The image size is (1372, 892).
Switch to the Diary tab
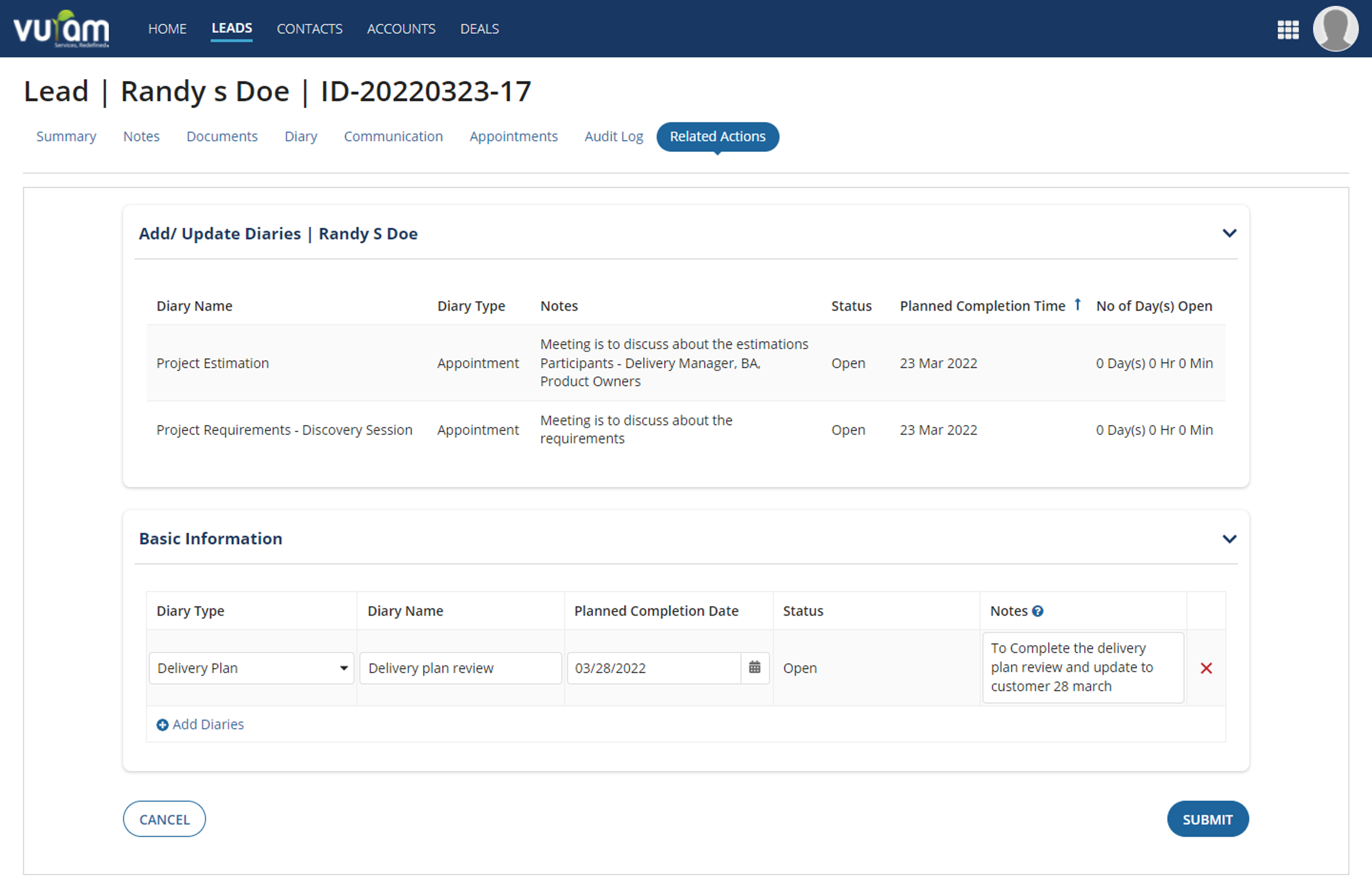pyautogui.click(x=301, y=137)
